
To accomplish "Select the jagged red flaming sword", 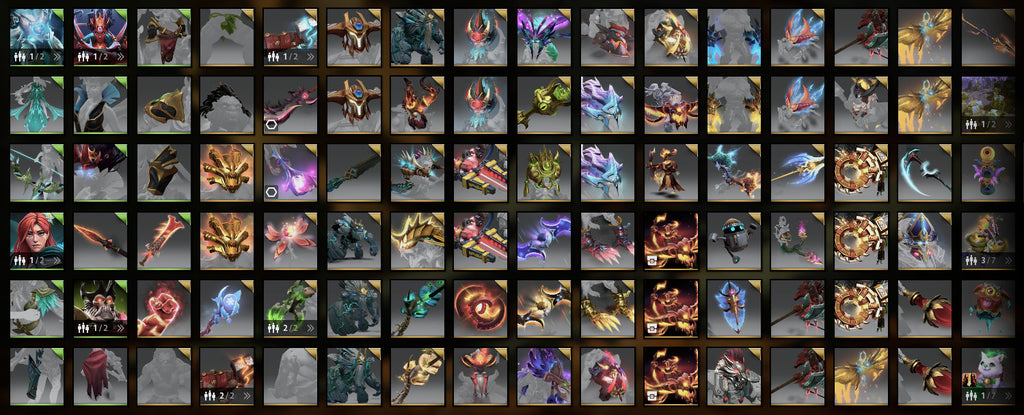I will point(163,241).
